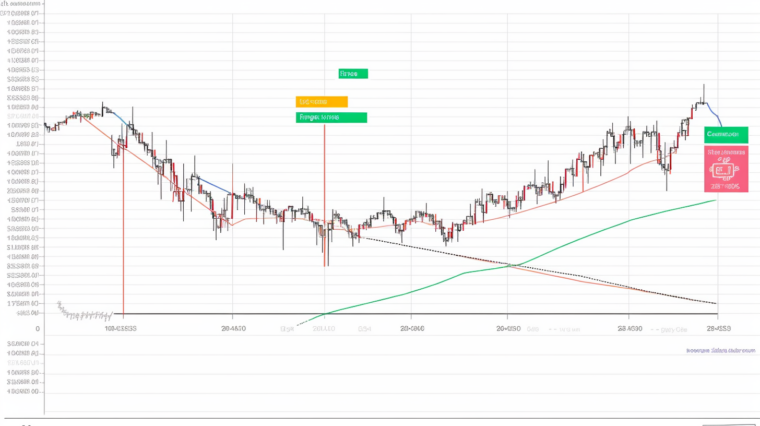The width and height of the screenshot is (760, 426).
Task: Click the orange label tag on the chart
Action: 321,101
